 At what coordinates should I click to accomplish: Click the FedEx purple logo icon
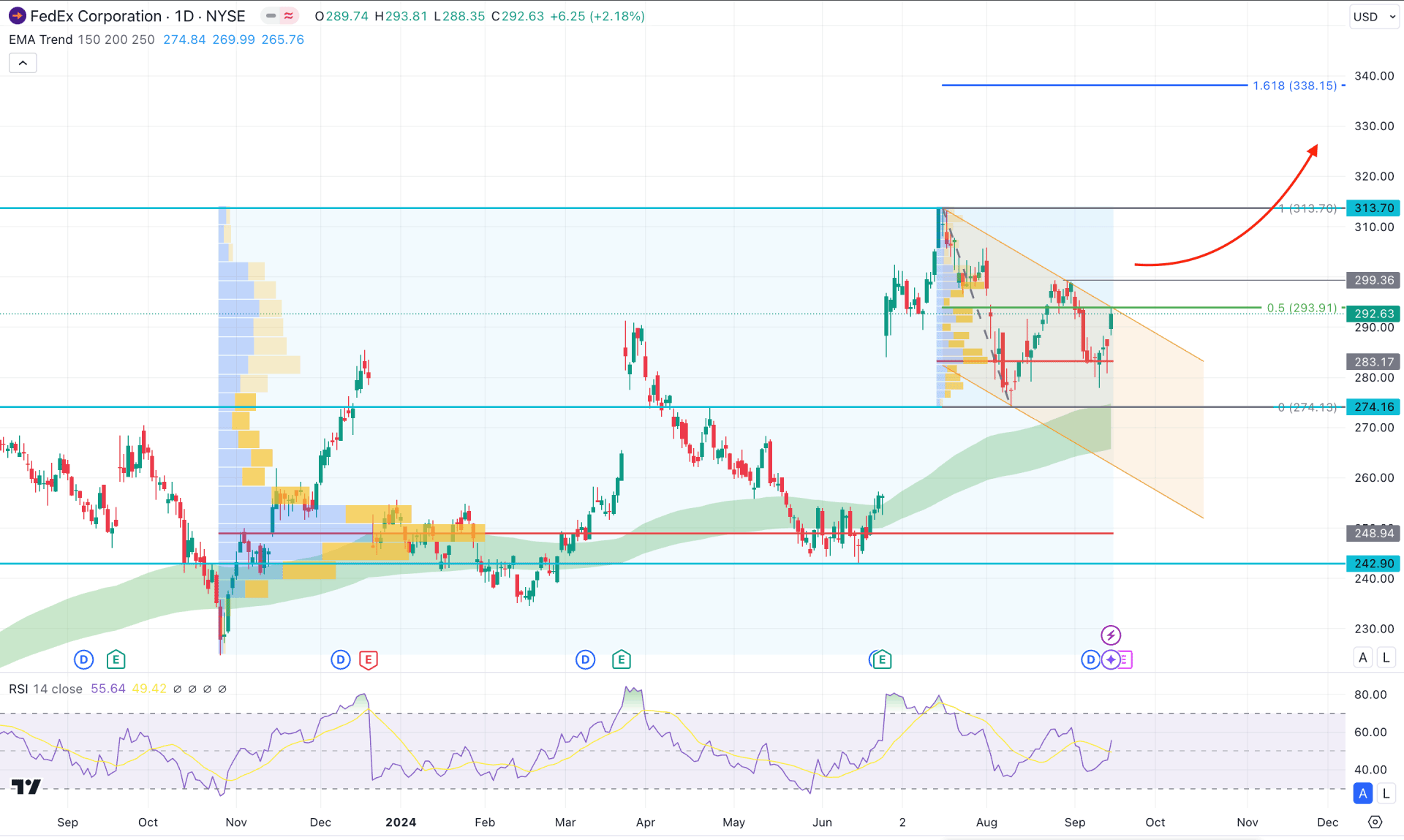[x=17, y=15]
